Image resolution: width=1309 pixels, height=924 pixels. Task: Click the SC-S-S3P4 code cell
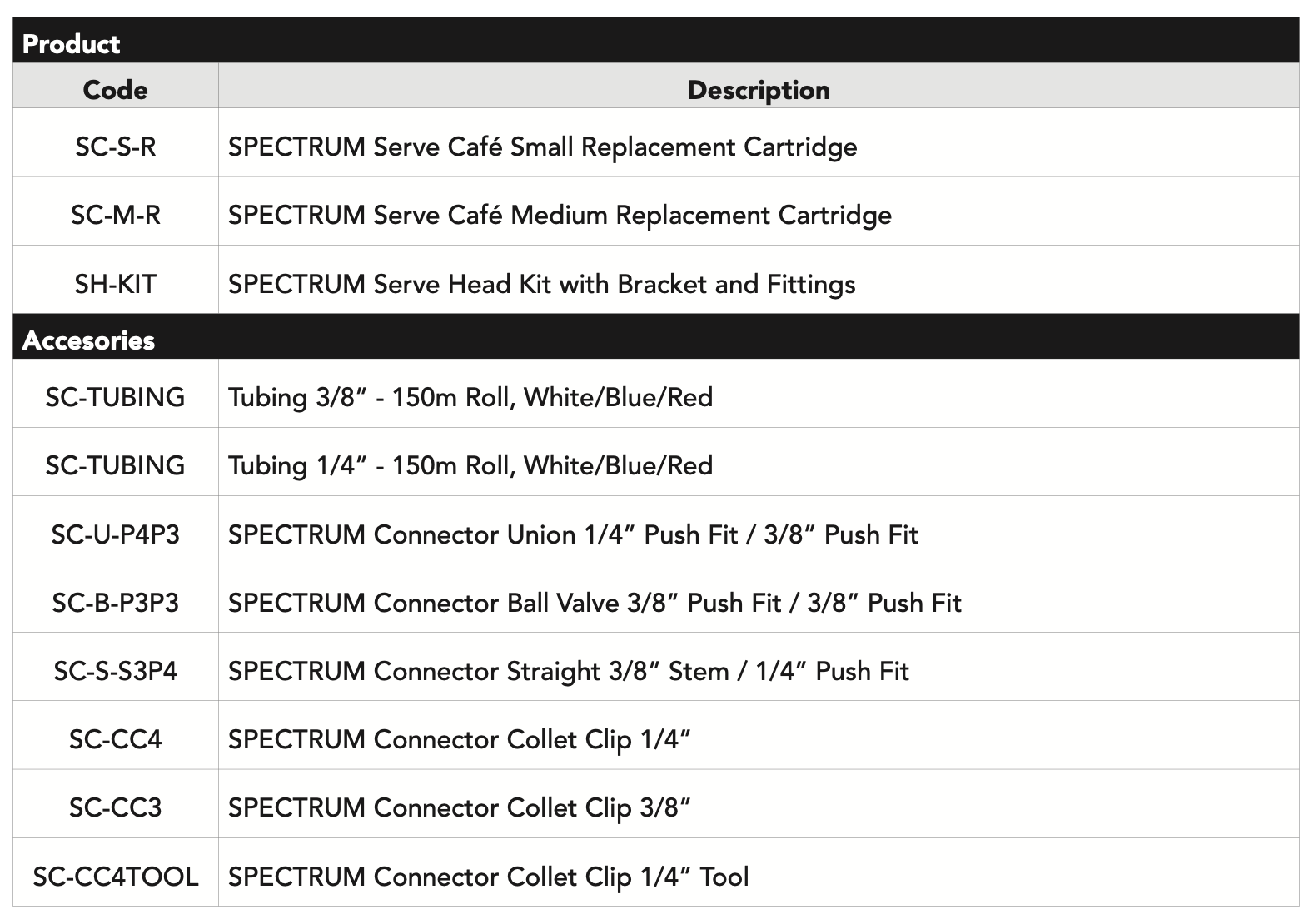(115, 670)
